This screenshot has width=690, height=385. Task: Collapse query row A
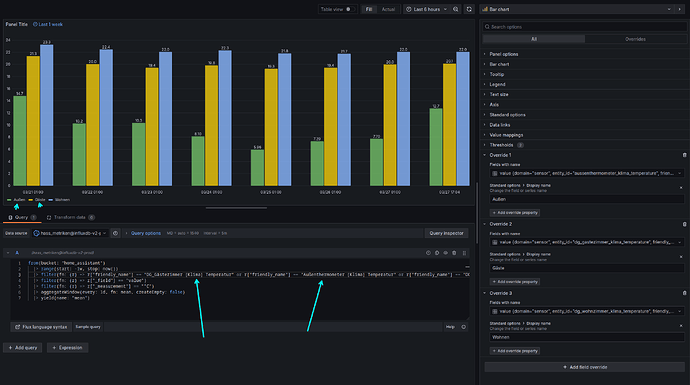[7, 253]
